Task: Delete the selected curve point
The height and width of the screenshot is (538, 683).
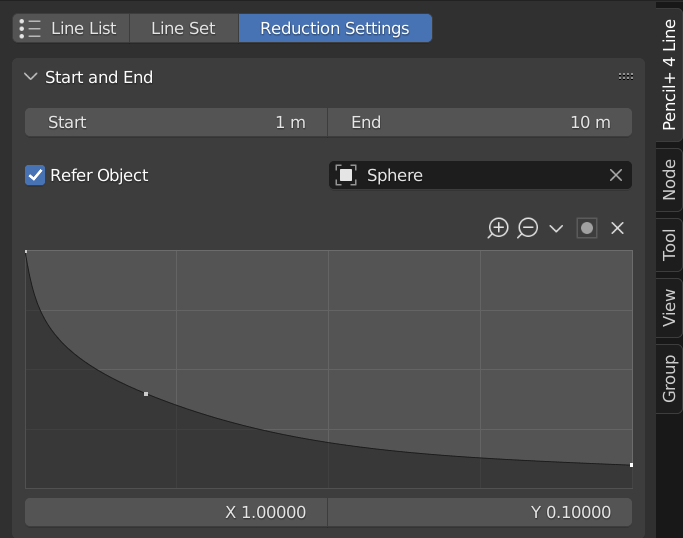Action: [617, 228]
